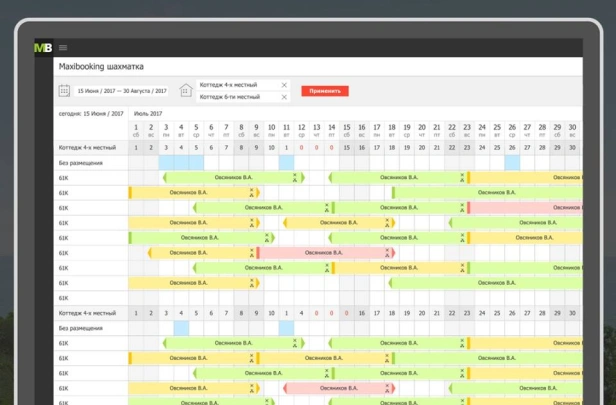Select the second Без размещения row label
The image size is (616, 405).
pyautogui.click(x=81, y=328)
